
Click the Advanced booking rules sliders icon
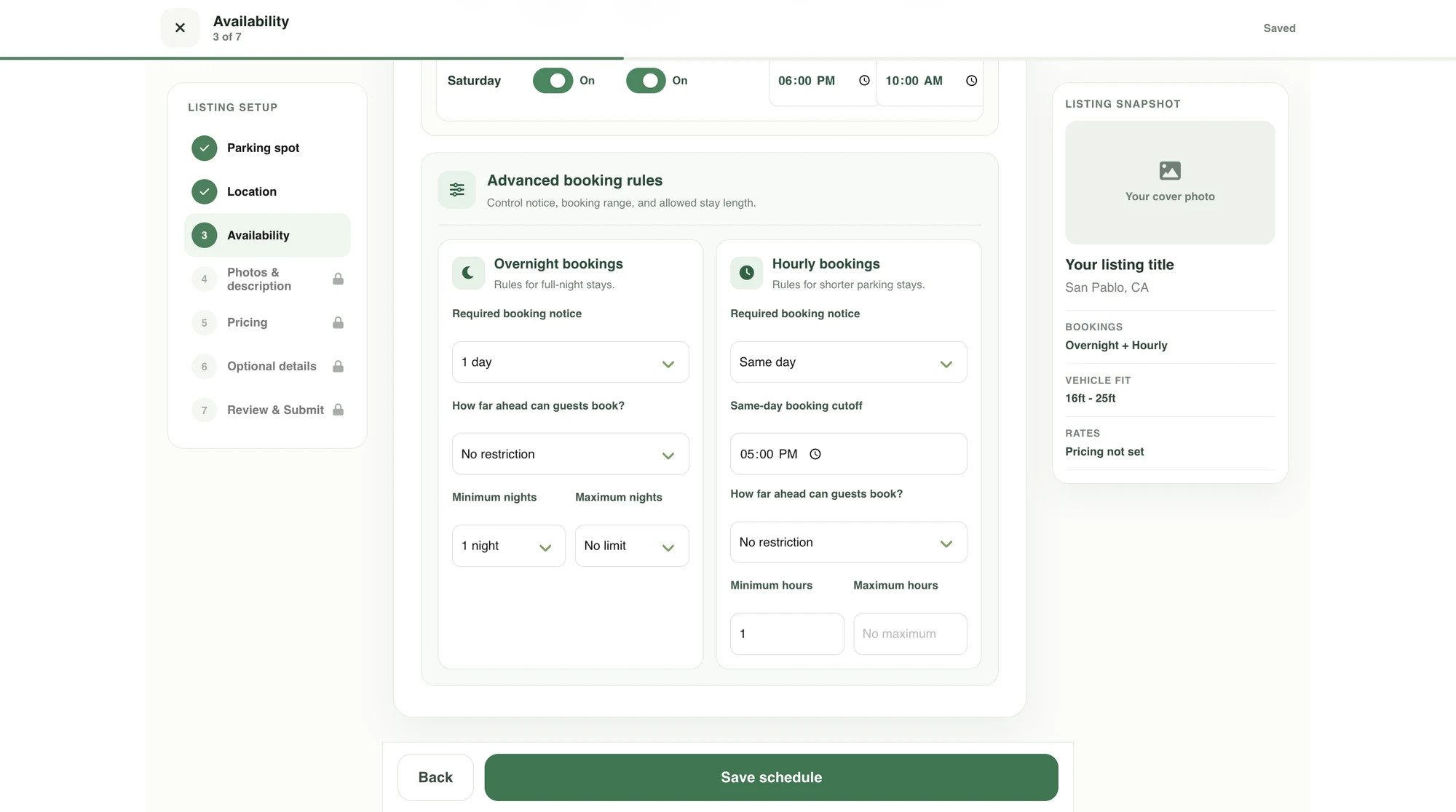pyautogui.click(x=457, y=190)
